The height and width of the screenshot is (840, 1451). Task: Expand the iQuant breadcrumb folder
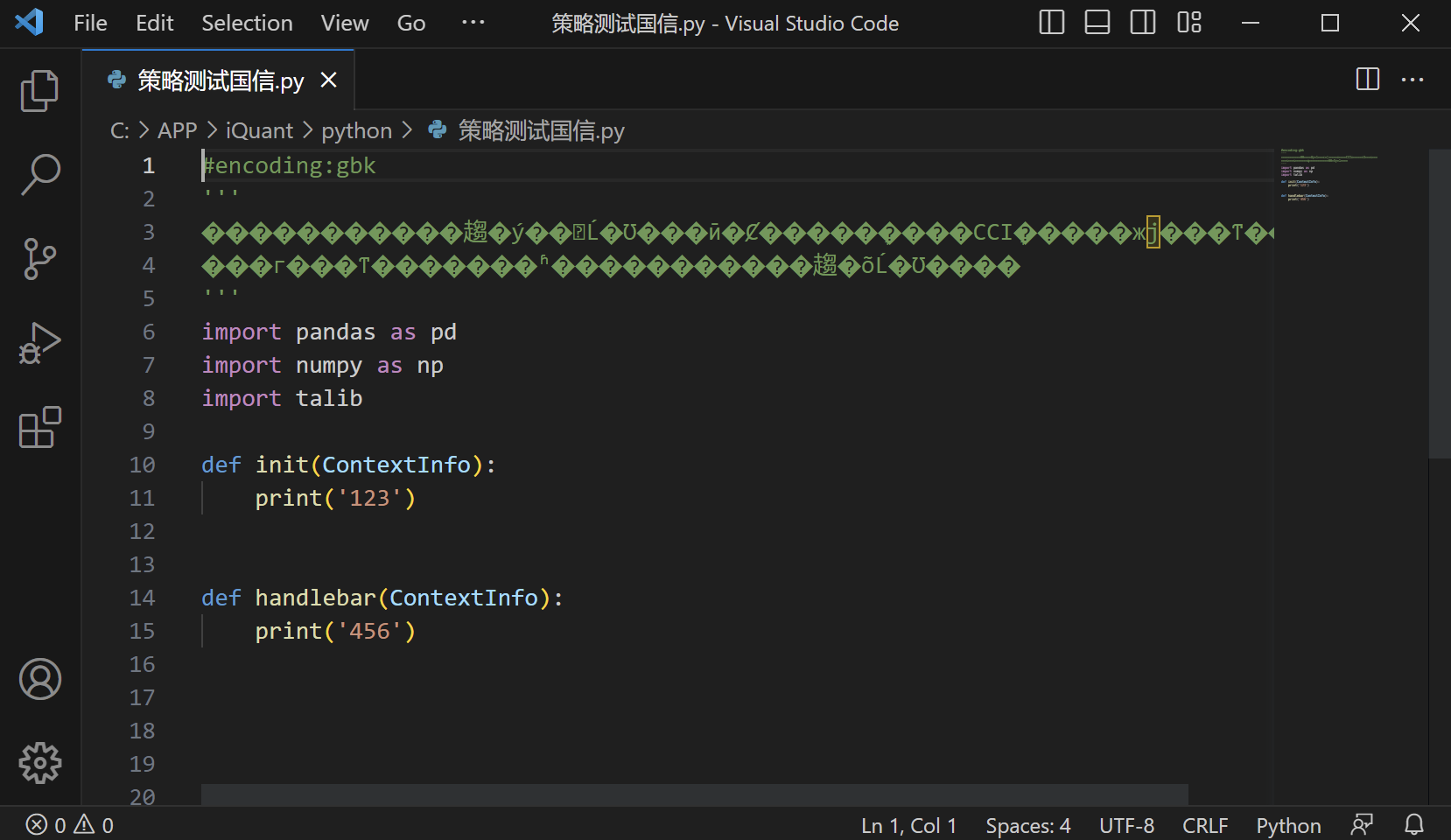tap(259, 130)
